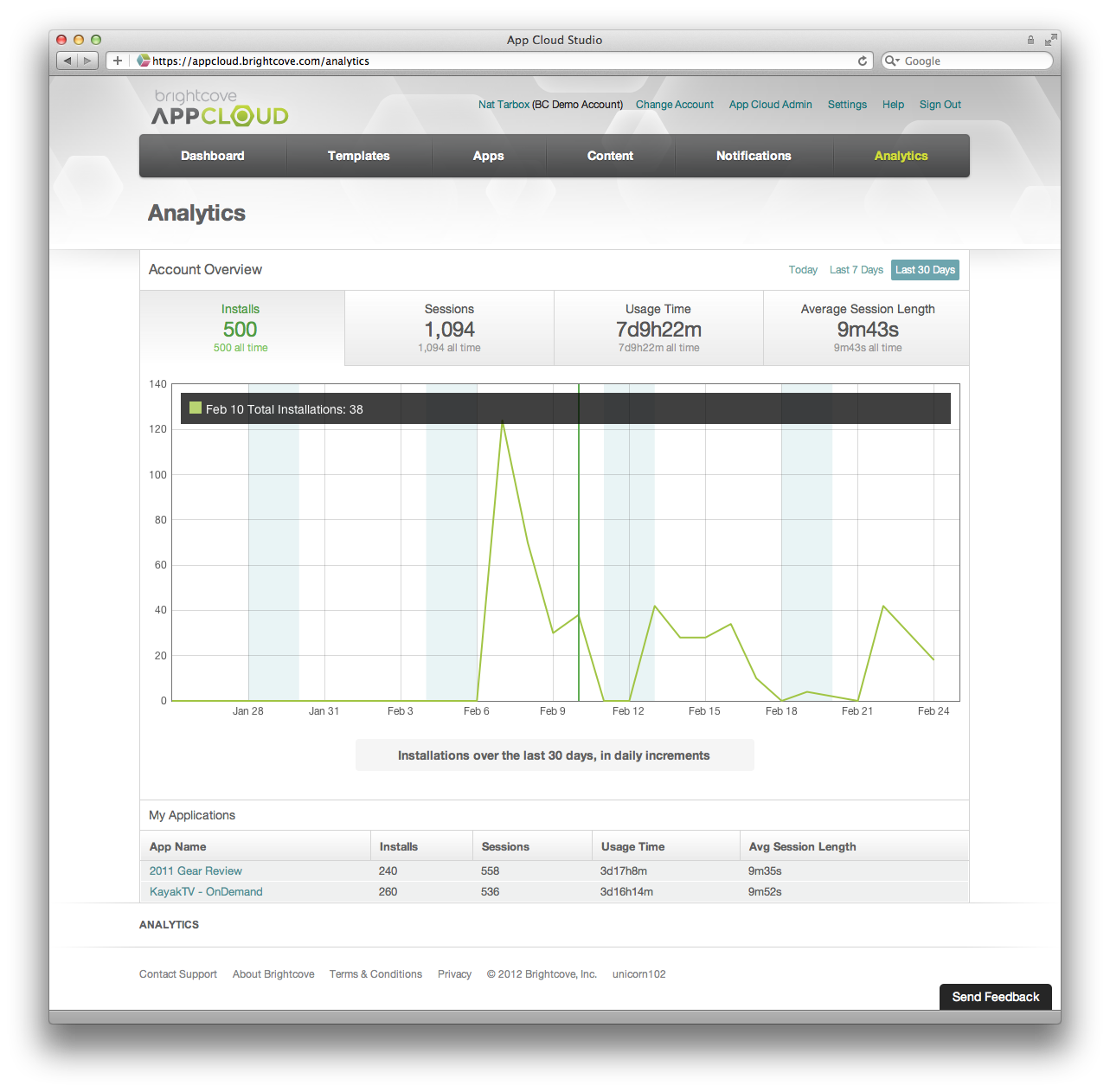
Task: Click the 558 sessions cell
Action: click(x=491, y=870)
